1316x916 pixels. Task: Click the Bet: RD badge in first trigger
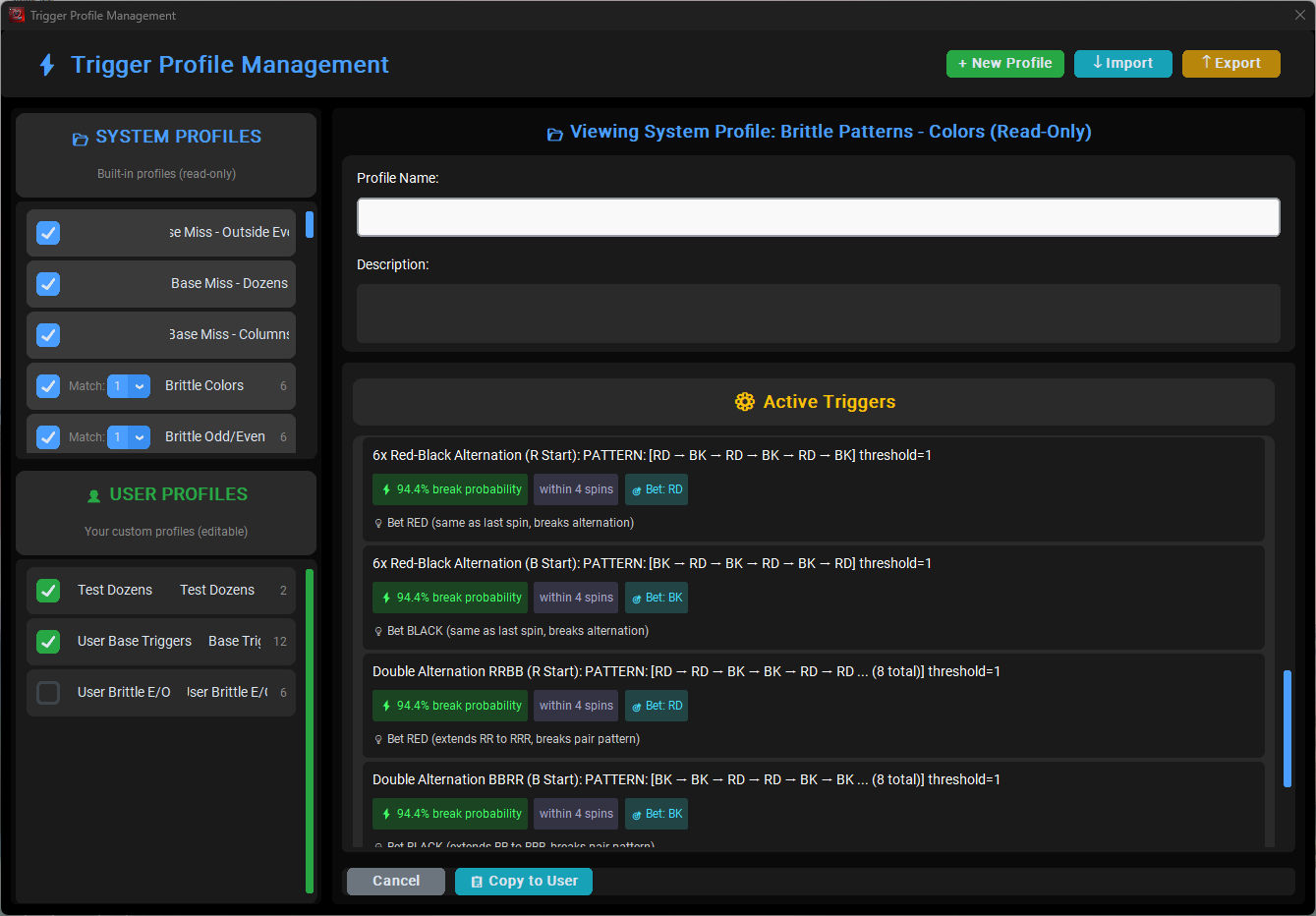[x=657, y=489]
